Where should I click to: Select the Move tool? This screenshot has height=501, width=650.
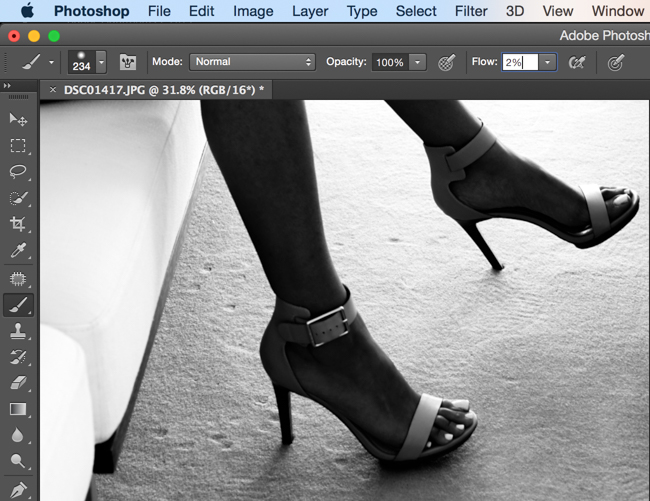(x=18, y=119)
